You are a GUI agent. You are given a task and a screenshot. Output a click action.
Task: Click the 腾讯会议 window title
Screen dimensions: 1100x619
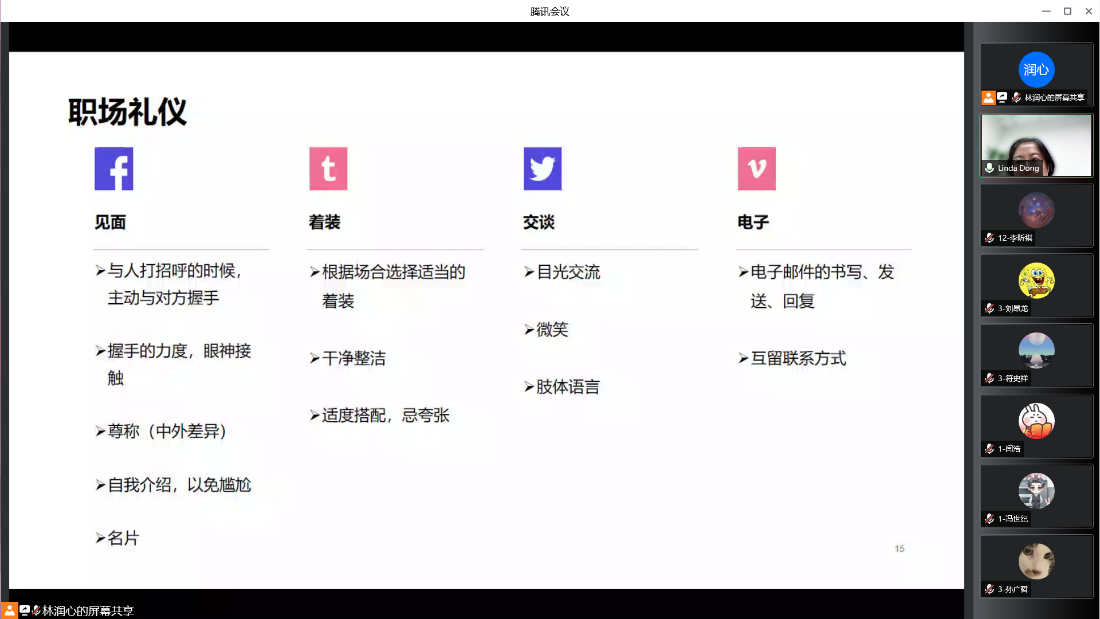(x=550, y=11)
